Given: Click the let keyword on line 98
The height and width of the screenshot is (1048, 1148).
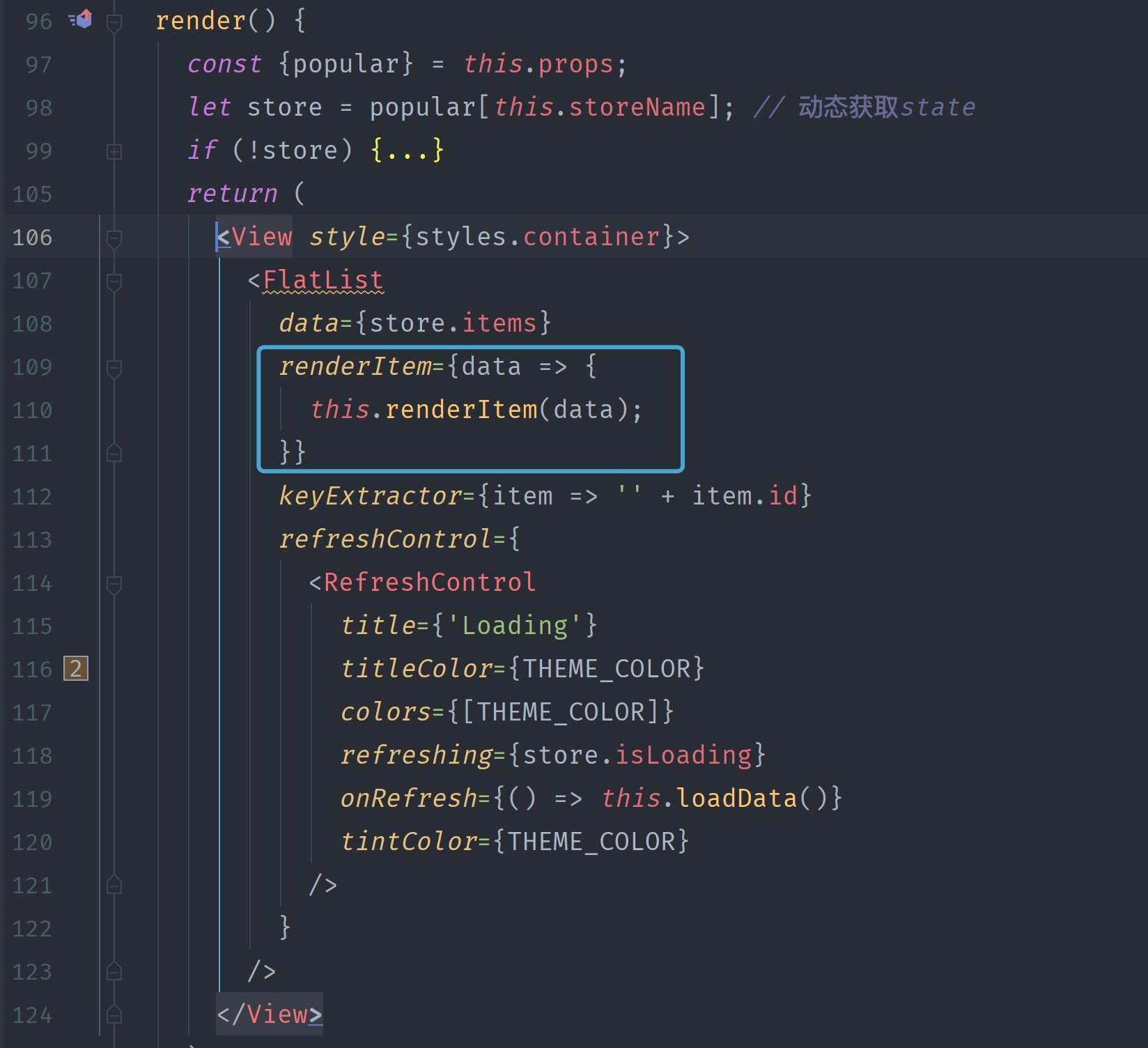Looking at the screenshot, I should [210, 107].
